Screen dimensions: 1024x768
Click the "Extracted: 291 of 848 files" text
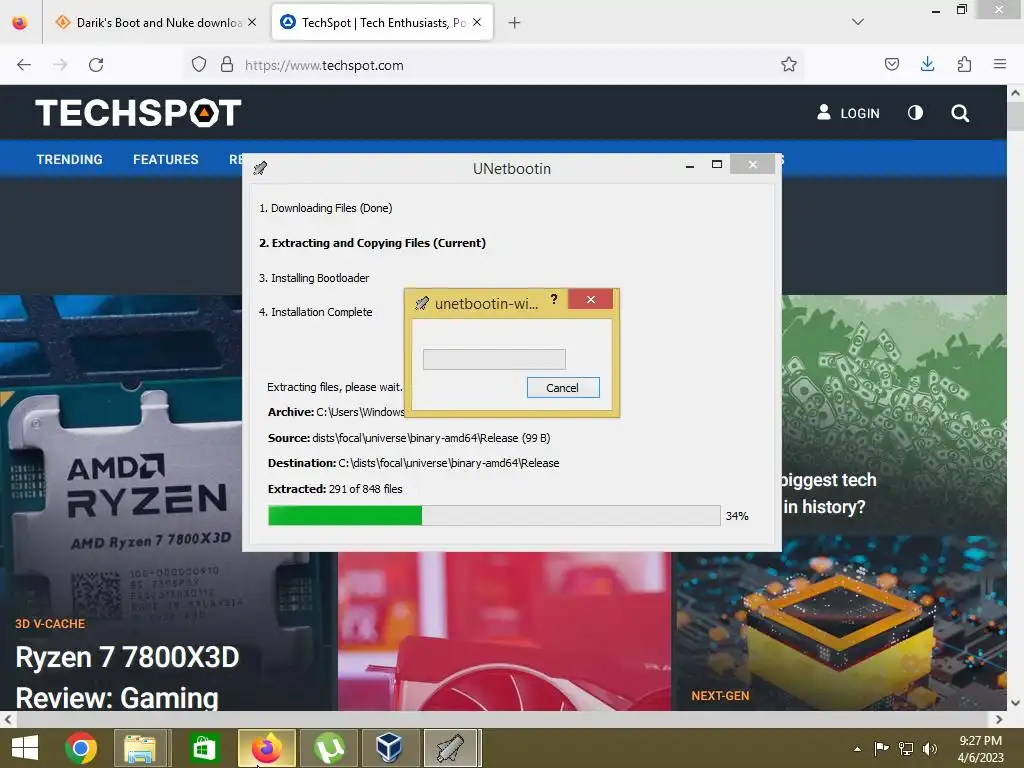(x=335, y=488)
